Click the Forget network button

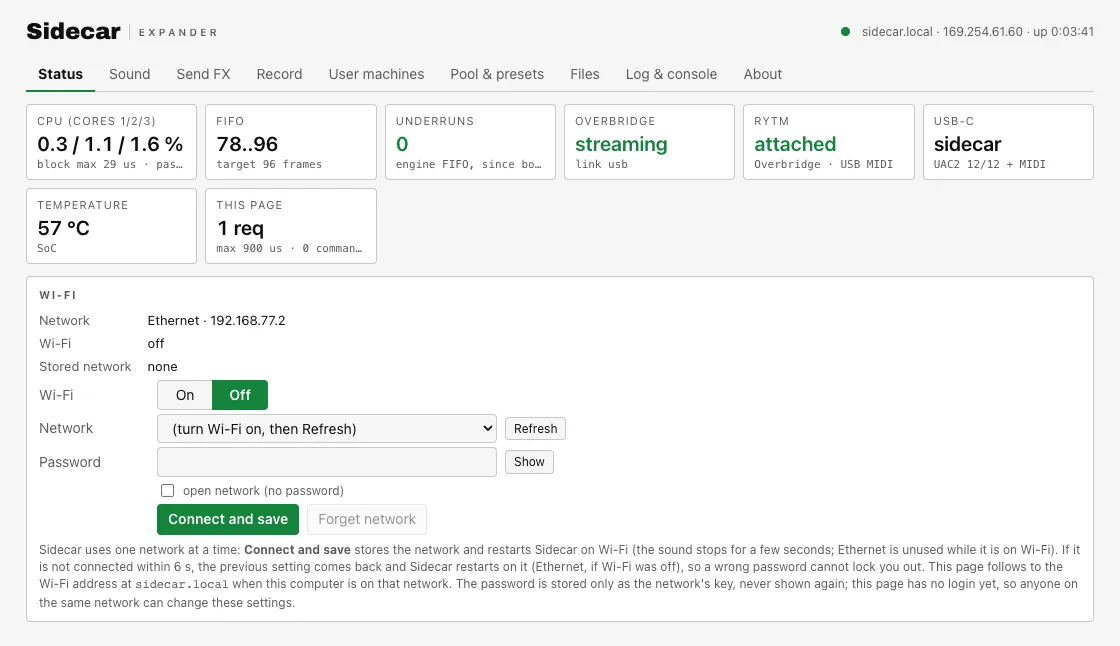tap(367, 520)
